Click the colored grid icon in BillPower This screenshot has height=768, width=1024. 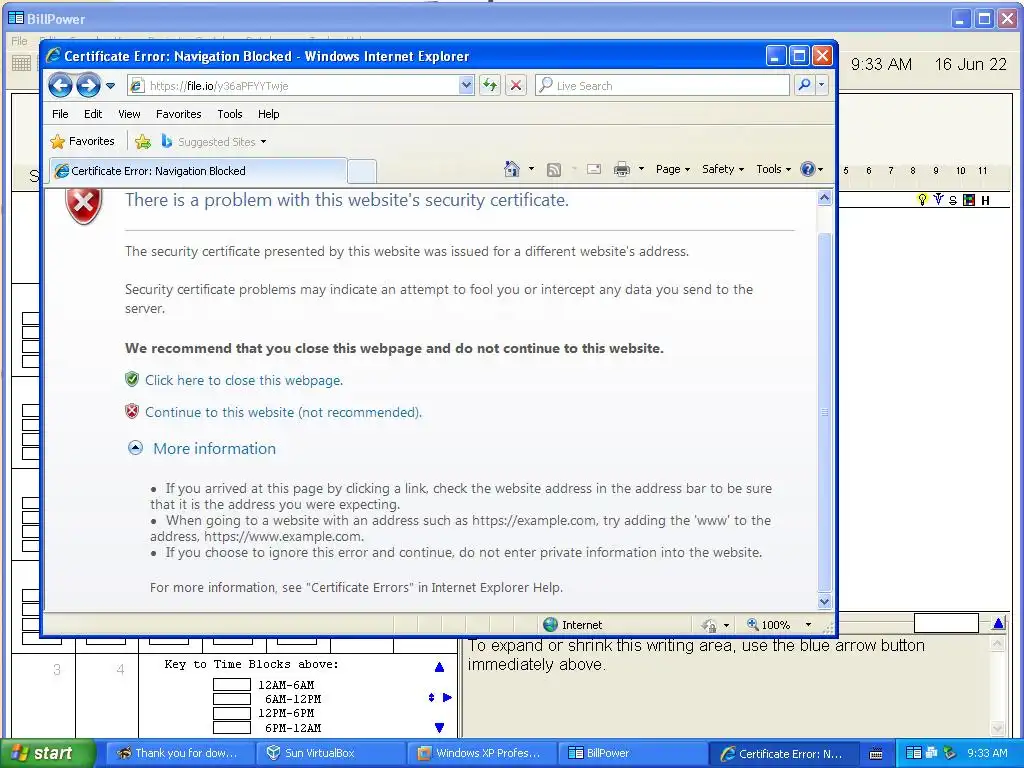click(969, 200)
